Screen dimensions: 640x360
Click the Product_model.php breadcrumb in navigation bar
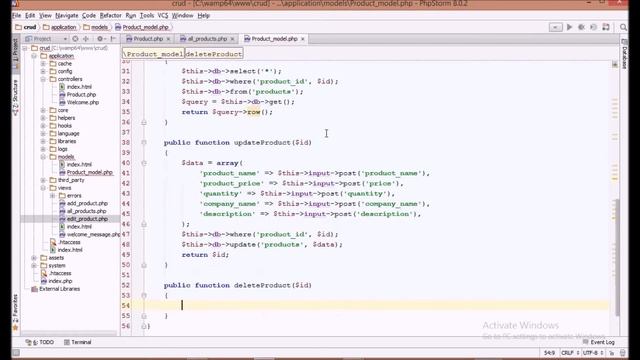point(142,27)
